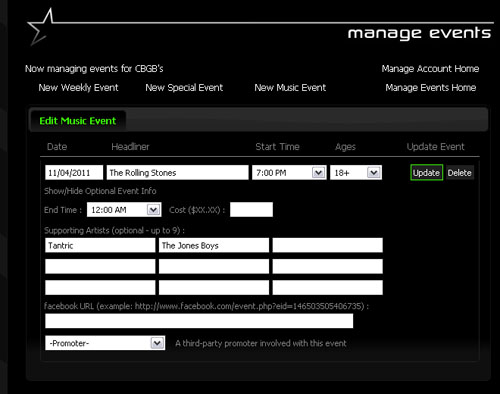
Task: Click the 'End Time :' label
Action: (x=63, y=210)
